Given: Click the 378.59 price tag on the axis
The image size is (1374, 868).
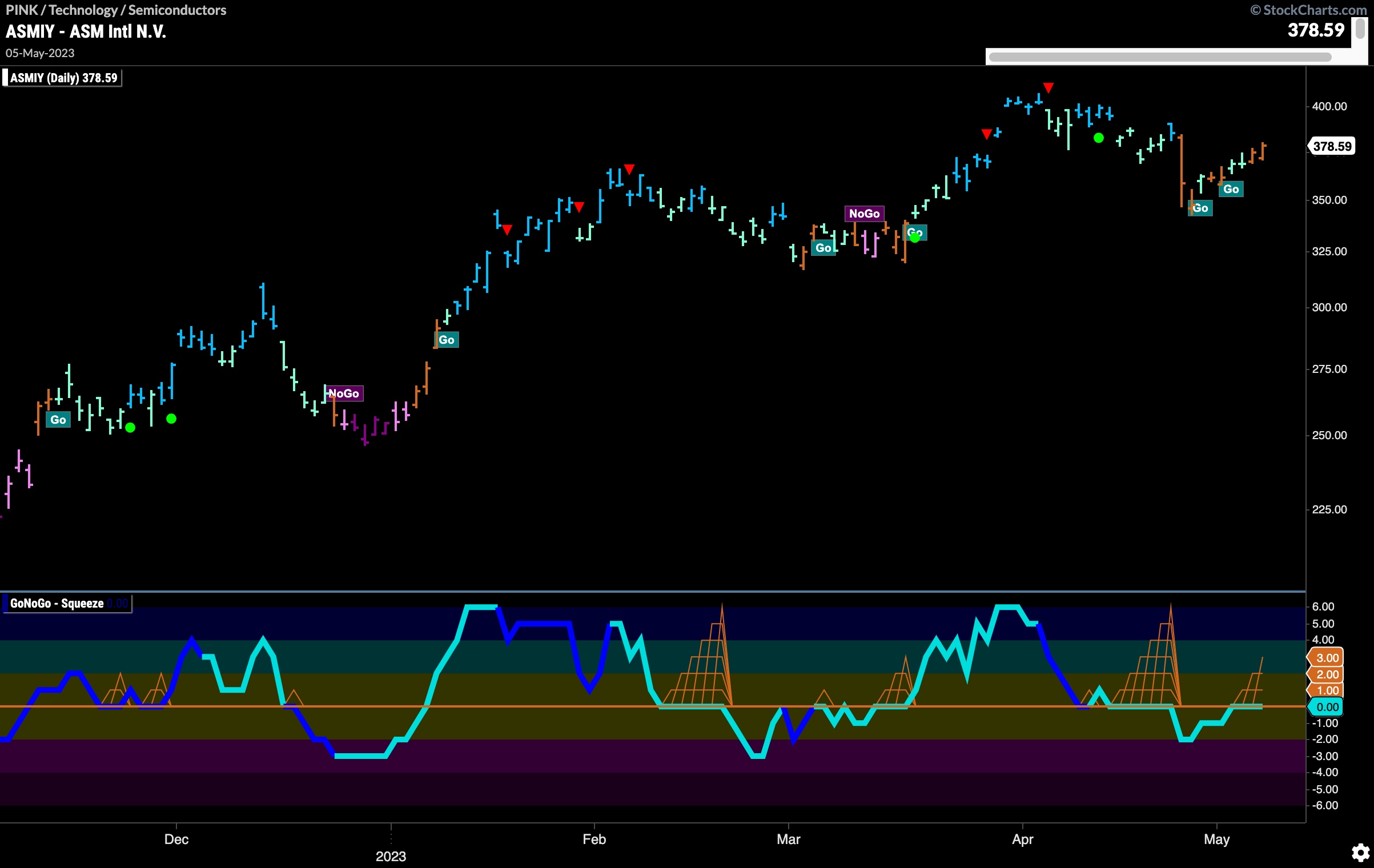Looking at the screenshot, I should [1332, 146].
